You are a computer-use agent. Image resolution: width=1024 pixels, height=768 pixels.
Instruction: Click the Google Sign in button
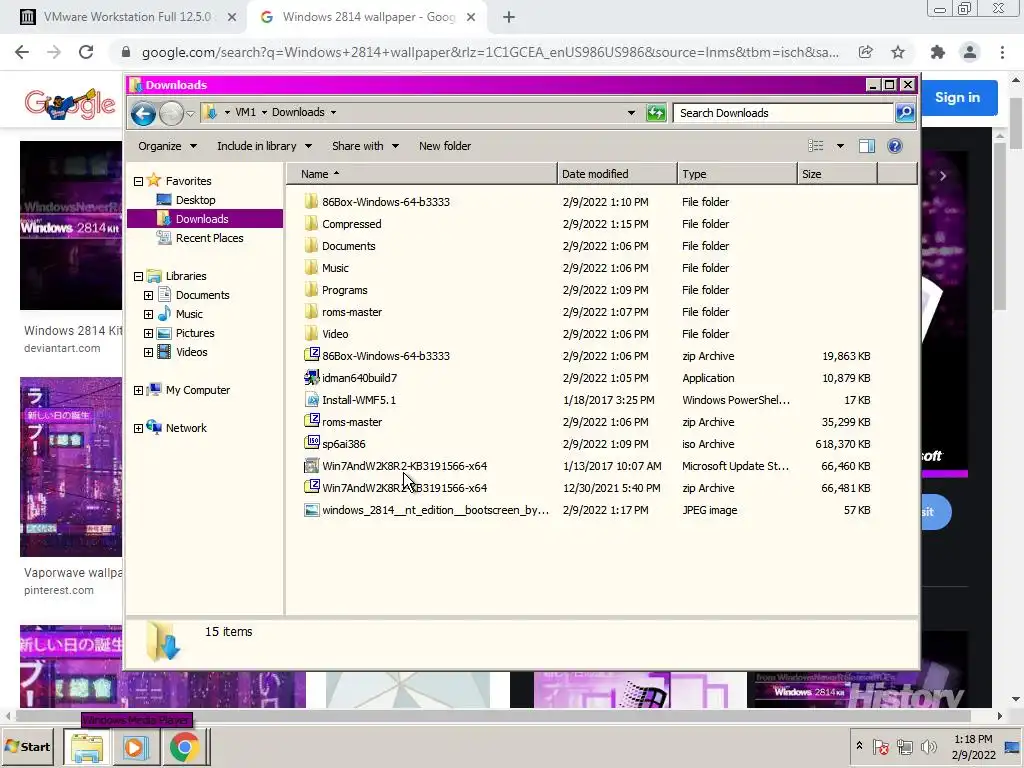[x=957, y=97]
